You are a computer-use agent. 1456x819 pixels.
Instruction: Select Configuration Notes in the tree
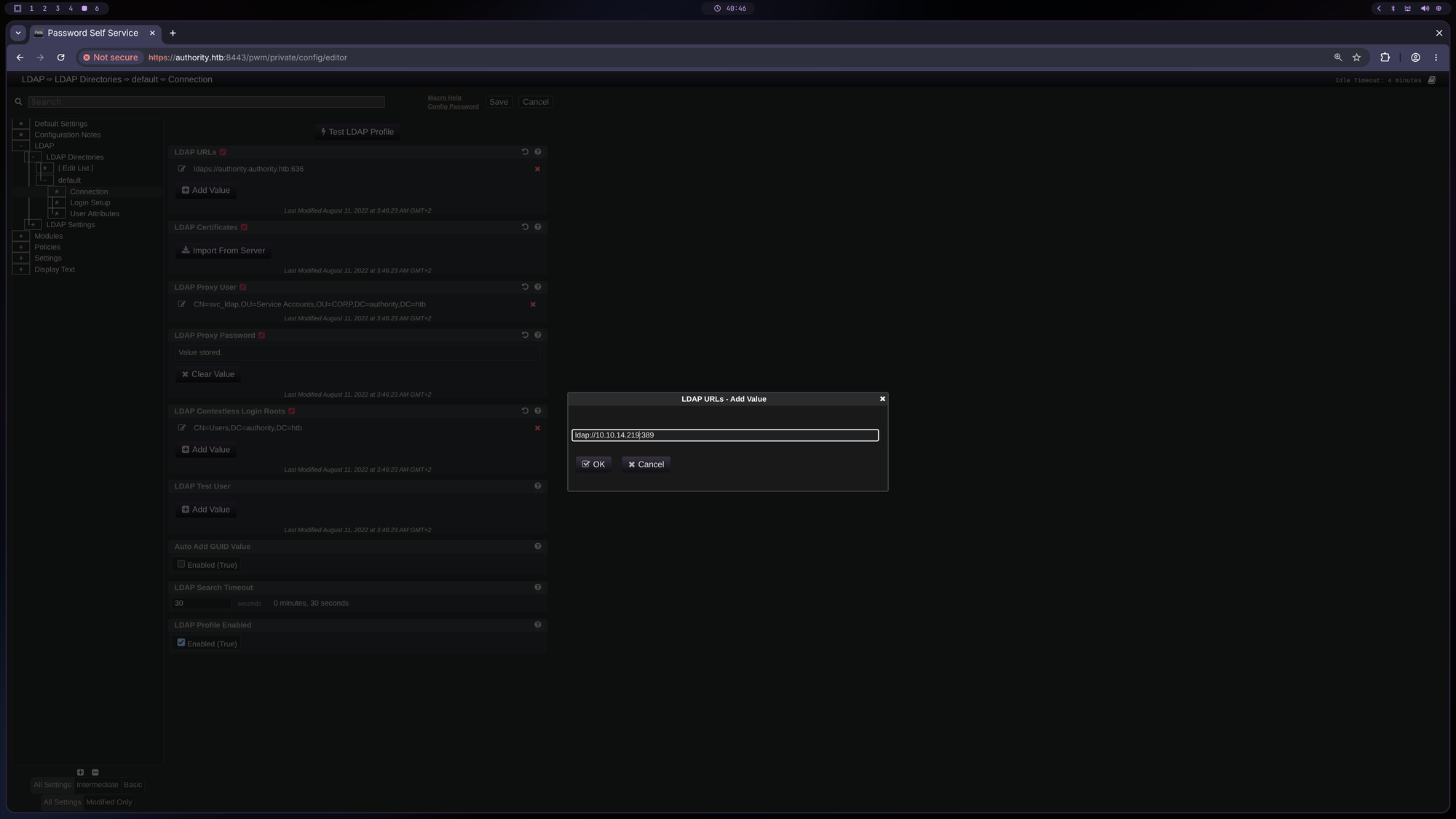pos(68,135)
